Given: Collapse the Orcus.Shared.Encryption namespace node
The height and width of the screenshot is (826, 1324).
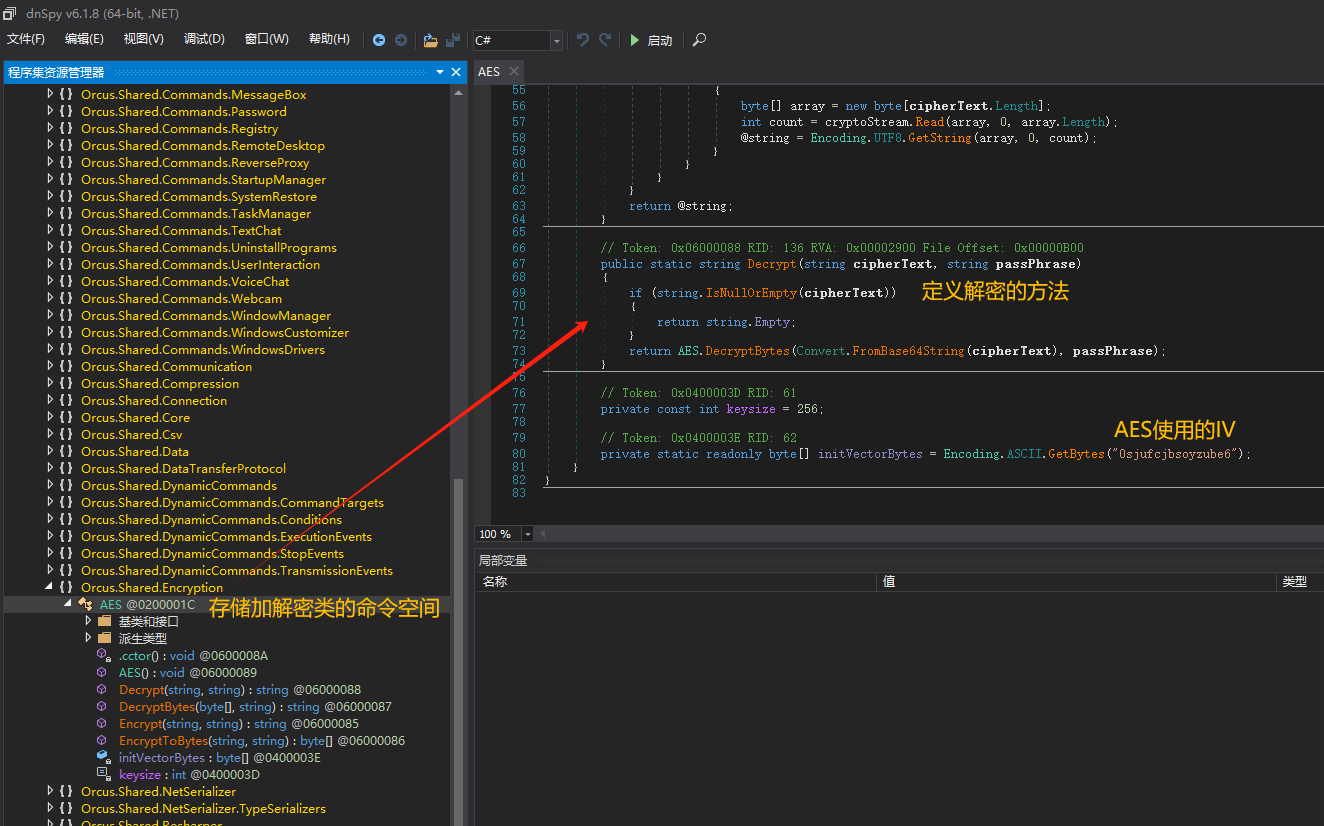Looking at the screenshot, I should coord(50,587).
